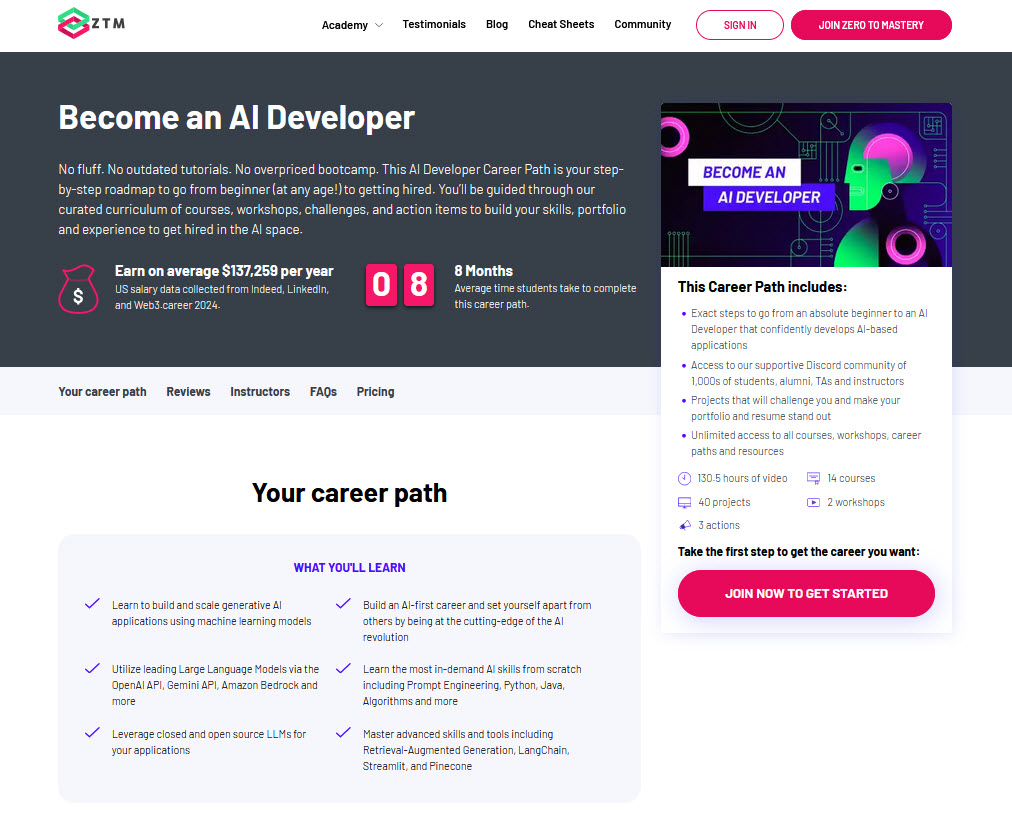
Task: Click 'Earn on average $137,259 per year'
Action: pos(224,271)
